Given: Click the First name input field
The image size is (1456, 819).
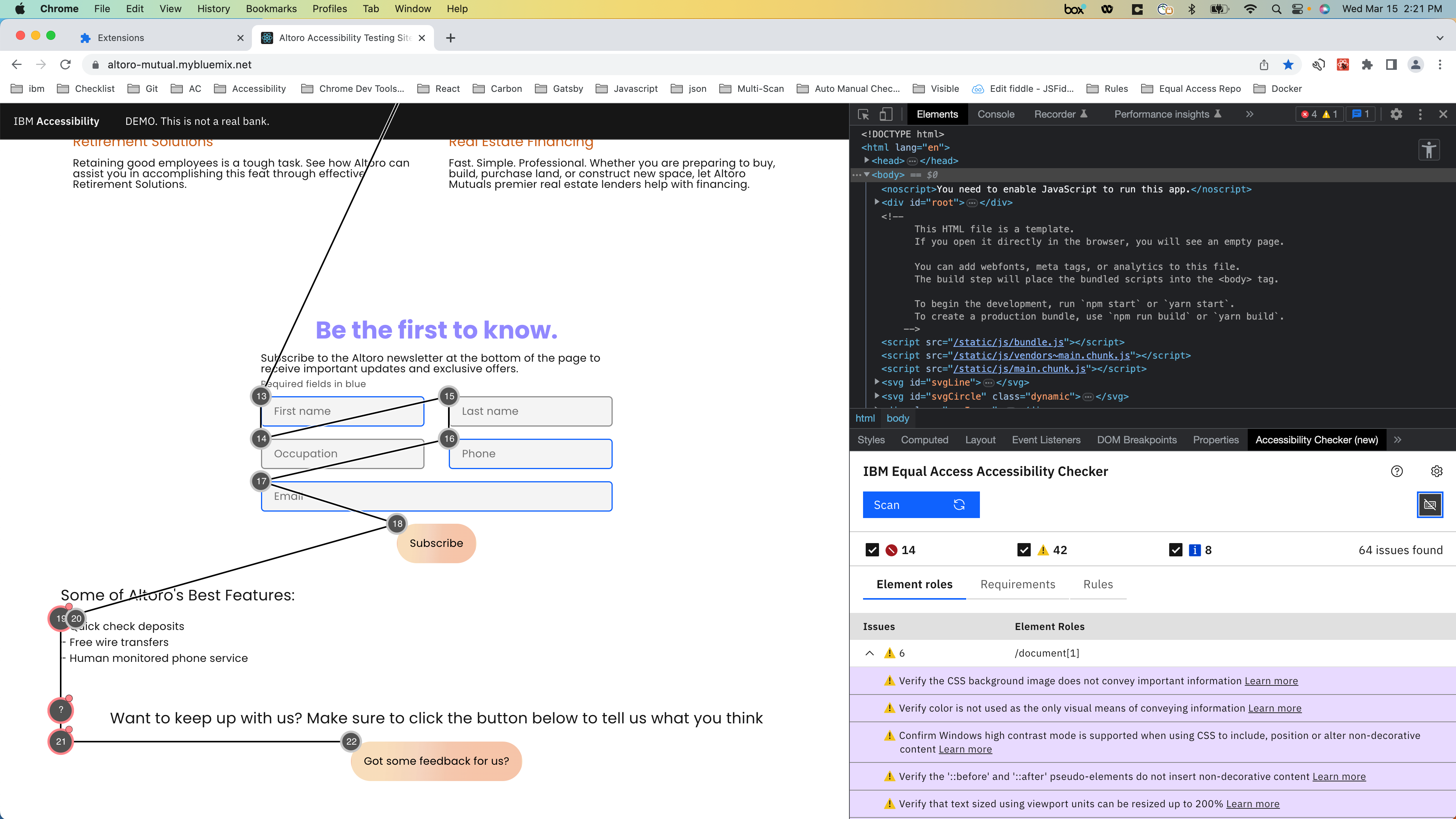Looking at the screenshot, I should point(343,411).
